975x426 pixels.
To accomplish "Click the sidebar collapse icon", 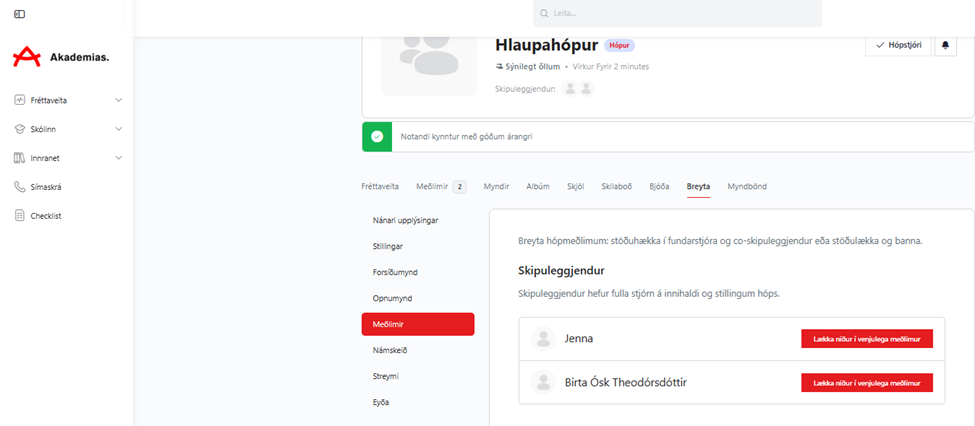I will [20, 14].
